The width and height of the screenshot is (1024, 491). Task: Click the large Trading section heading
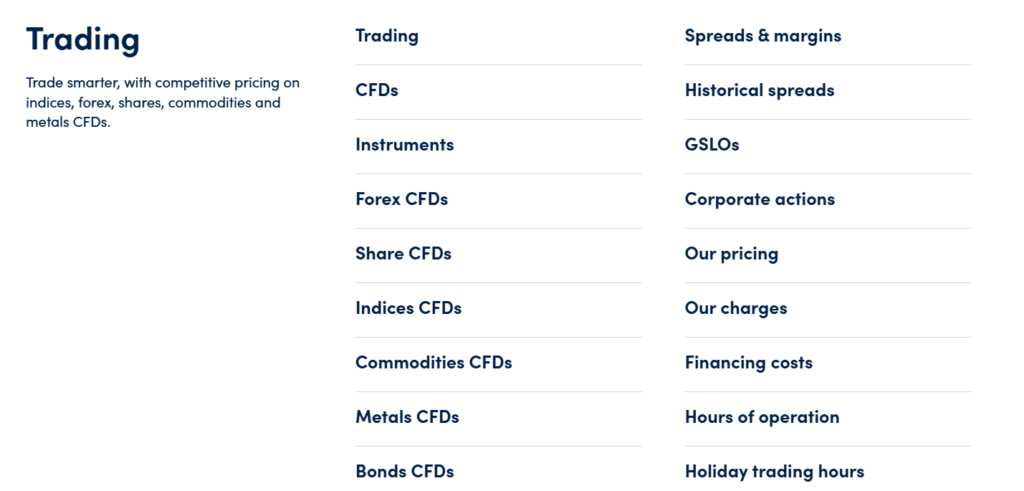pos(83,39)
